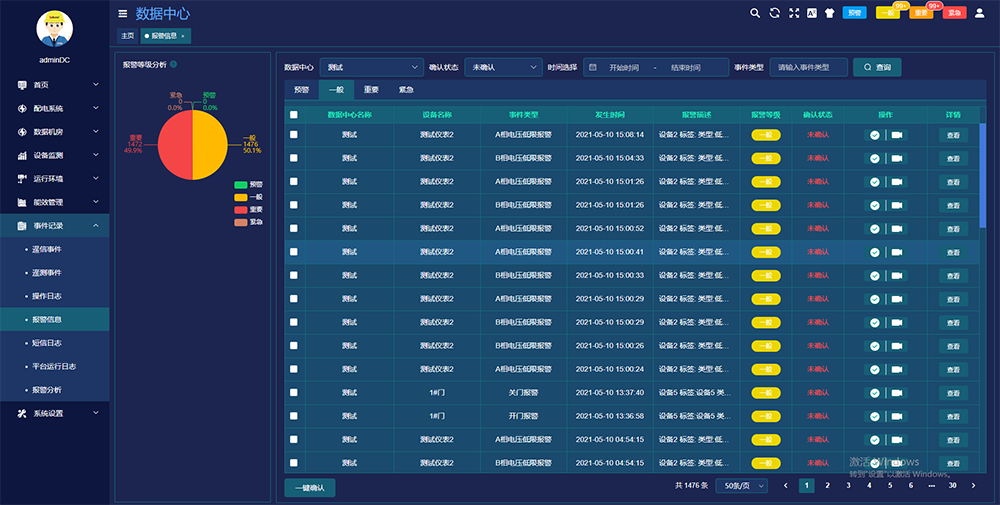Click the yellow 一般 pie legend swatch

(x=240, y=197)
